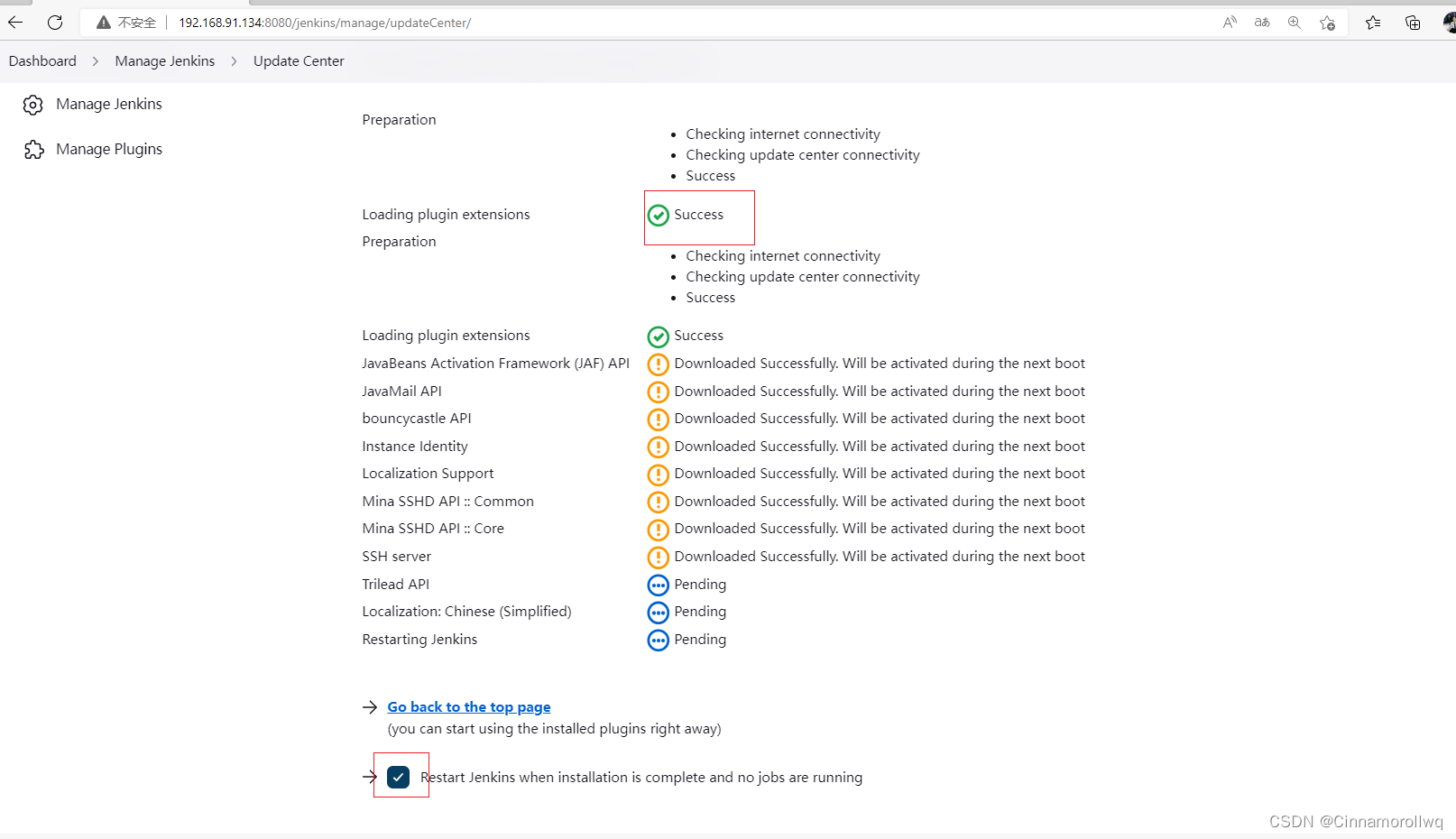The height and width of the screenshot is (839, 1456).
Task: Open browser Collections icon
Action: click(x=1413, y=23)
